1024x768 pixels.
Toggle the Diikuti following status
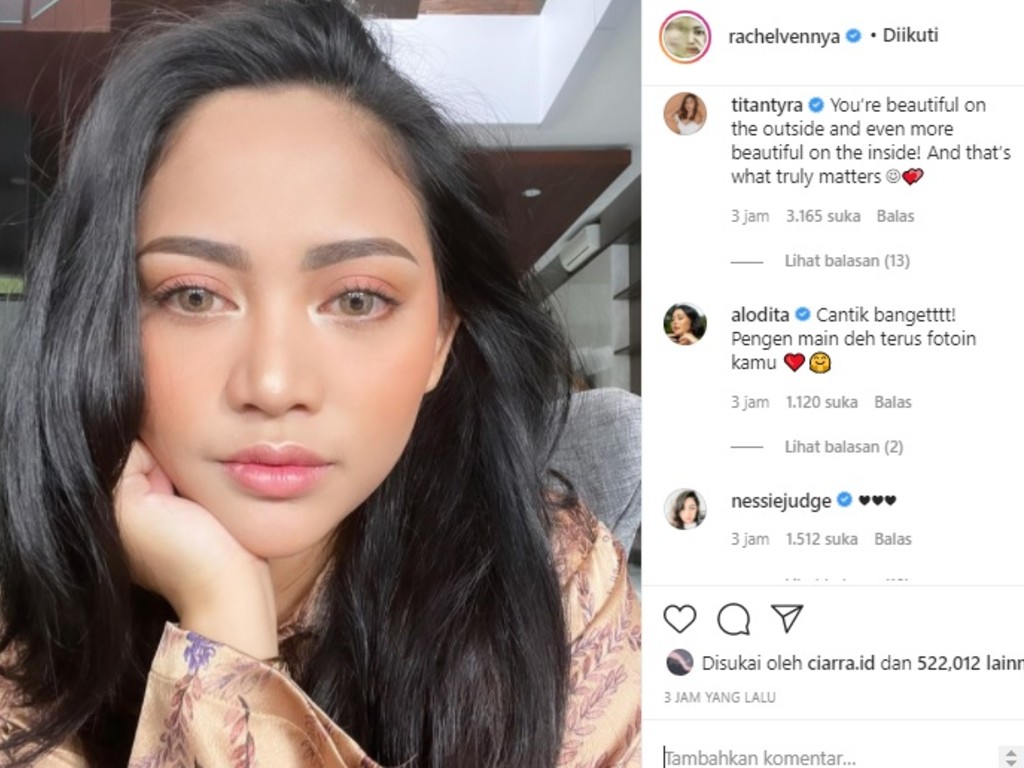click(910, 35)
